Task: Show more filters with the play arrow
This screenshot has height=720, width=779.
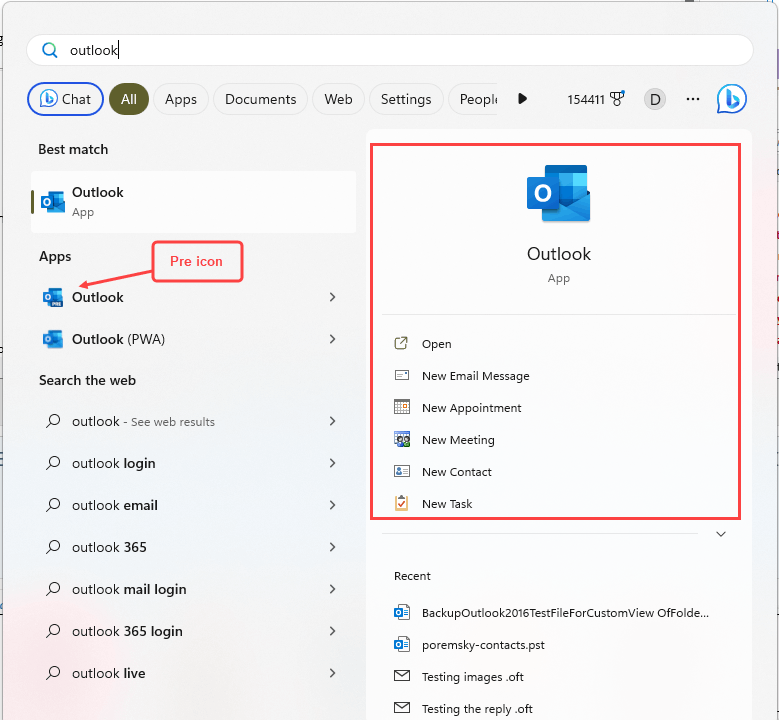Action: pos(522,98)
